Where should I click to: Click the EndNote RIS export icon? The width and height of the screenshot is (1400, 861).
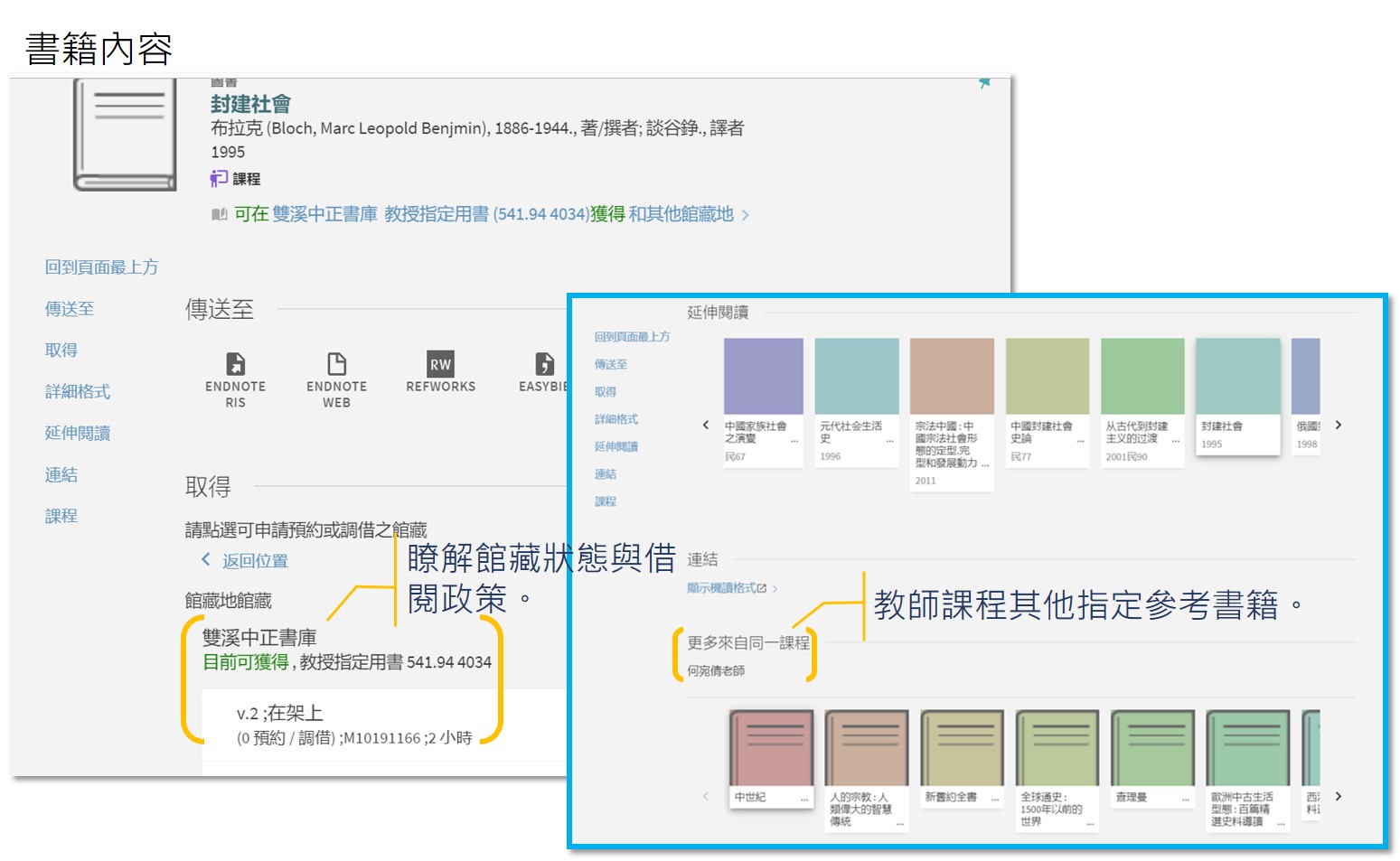tap(235, 364)
